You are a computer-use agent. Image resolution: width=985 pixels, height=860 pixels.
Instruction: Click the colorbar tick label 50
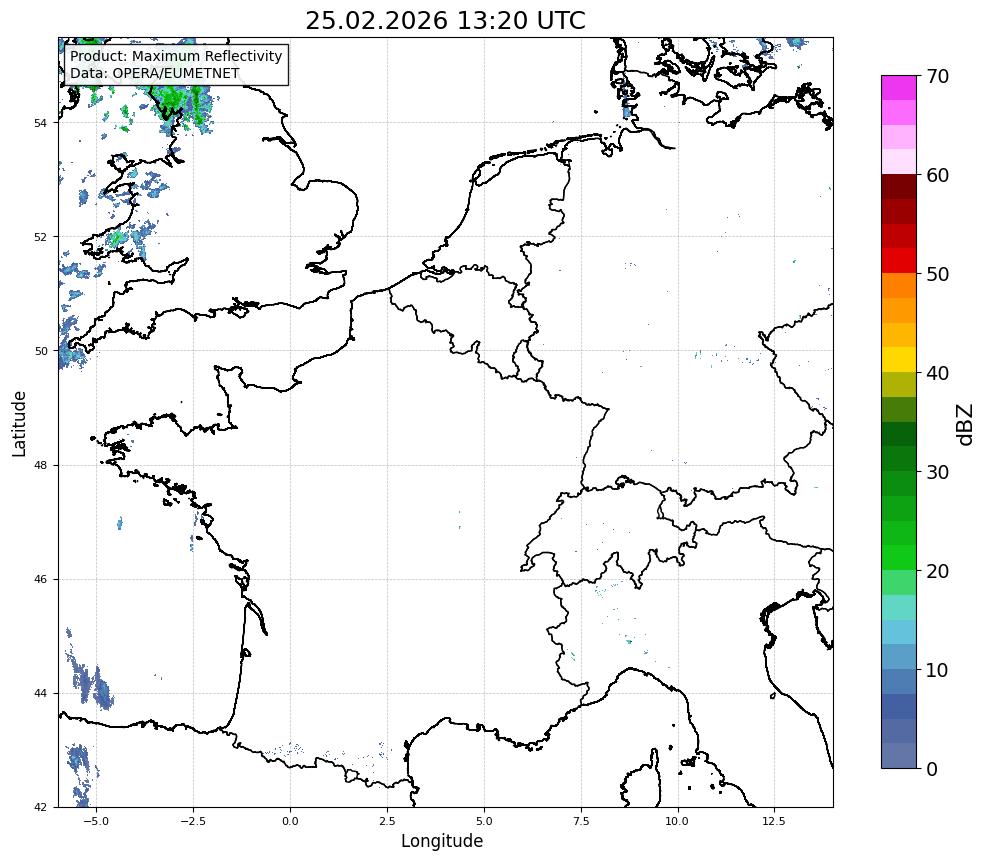[x=937, y=274]
